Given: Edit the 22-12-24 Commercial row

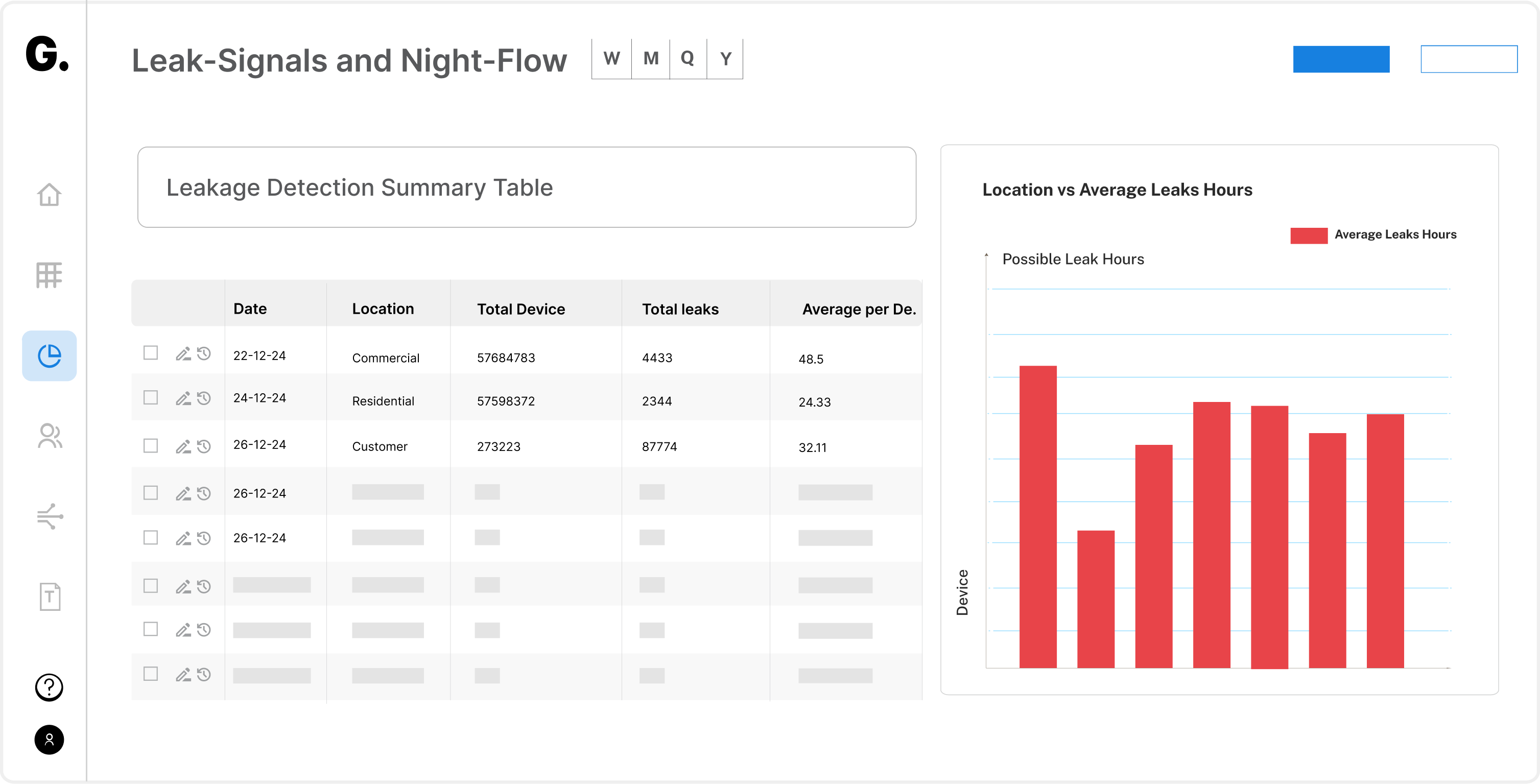Looking at the screenshot, I should point(183,354).
